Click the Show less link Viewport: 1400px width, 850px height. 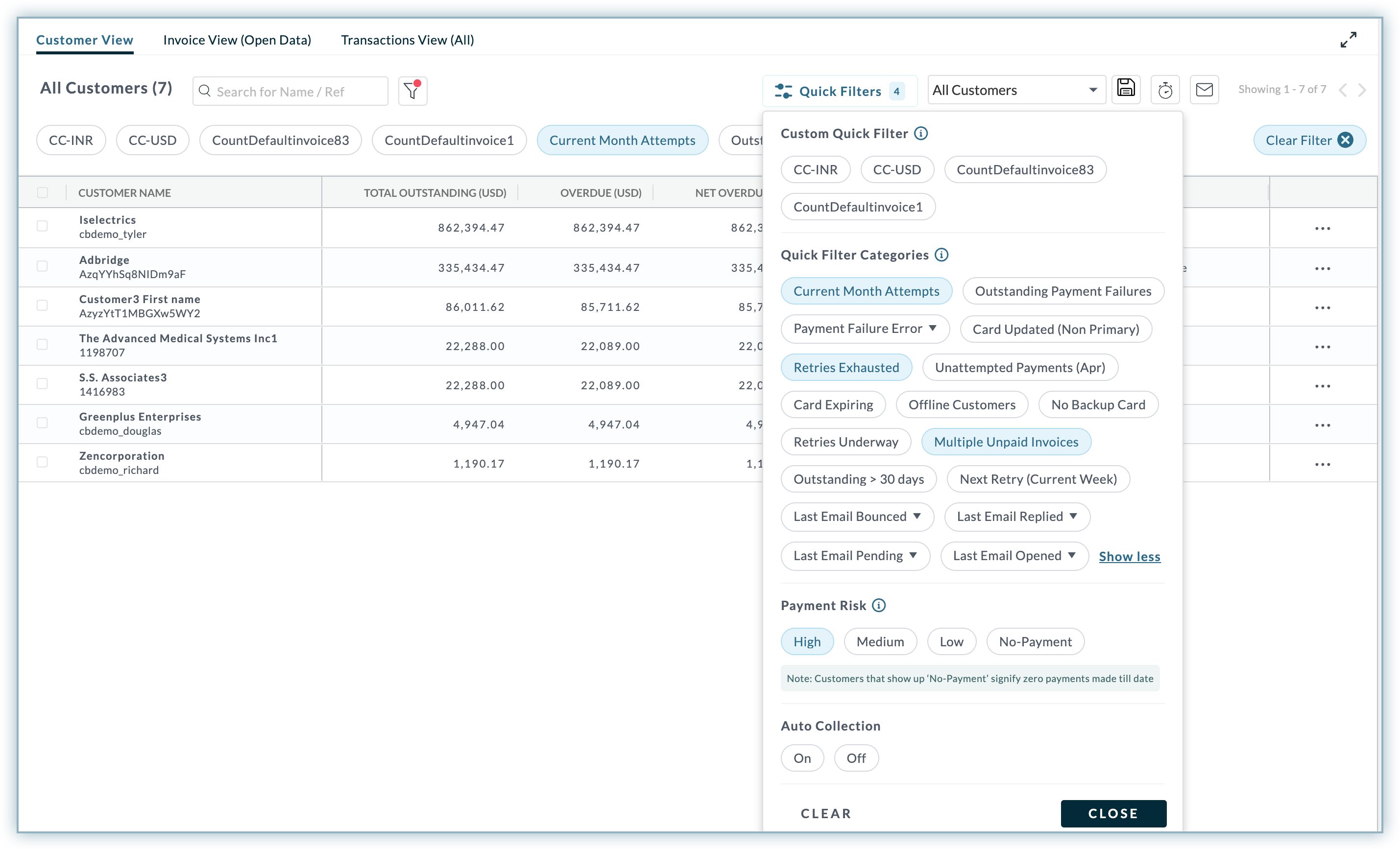click(1130, 556)
